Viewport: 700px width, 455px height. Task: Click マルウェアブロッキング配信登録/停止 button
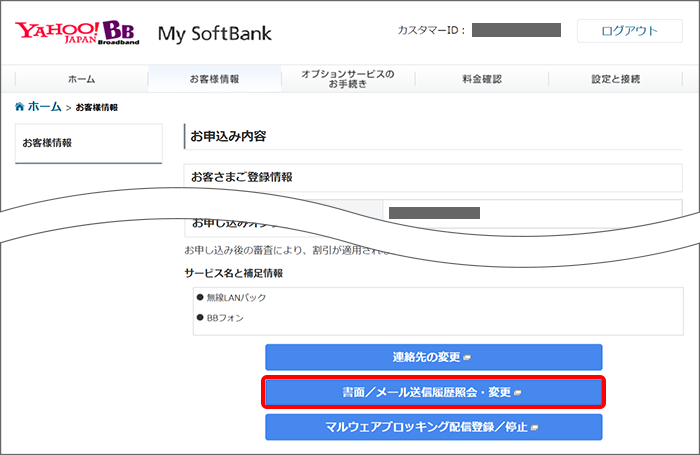click(x=433, y=427)
